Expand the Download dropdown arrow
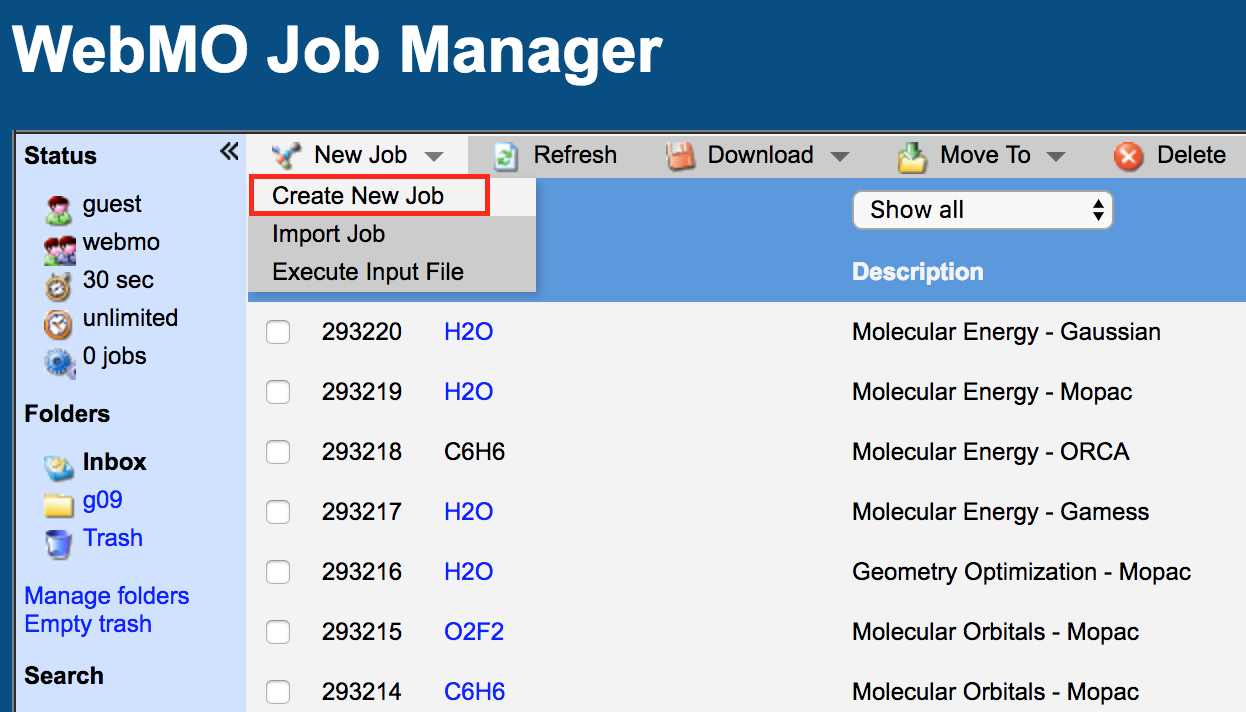Viewport: 1246px width, 712px height. coord(840,156)
